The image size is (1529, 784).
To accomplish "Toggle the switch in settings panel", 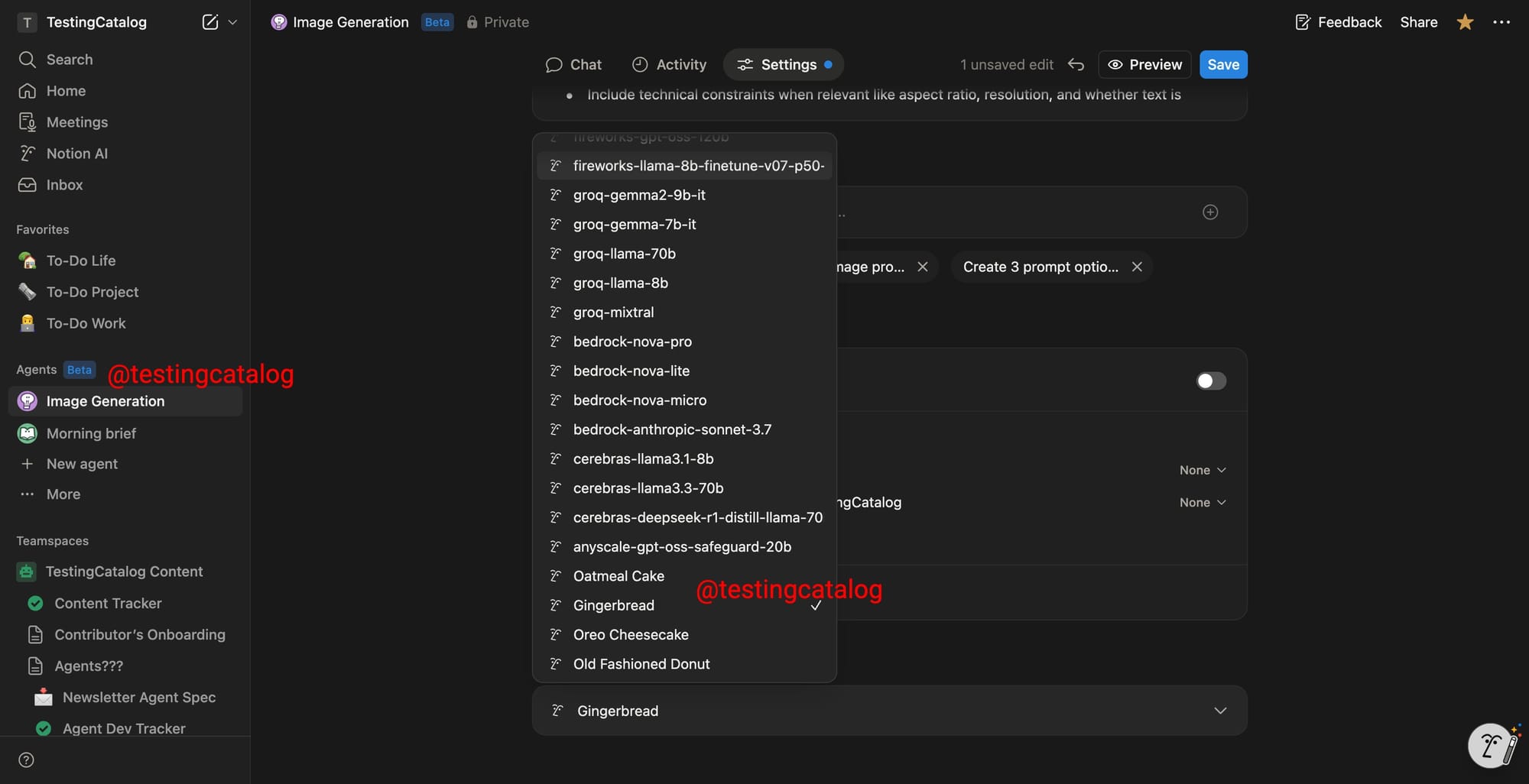I will pos(1210,381).
